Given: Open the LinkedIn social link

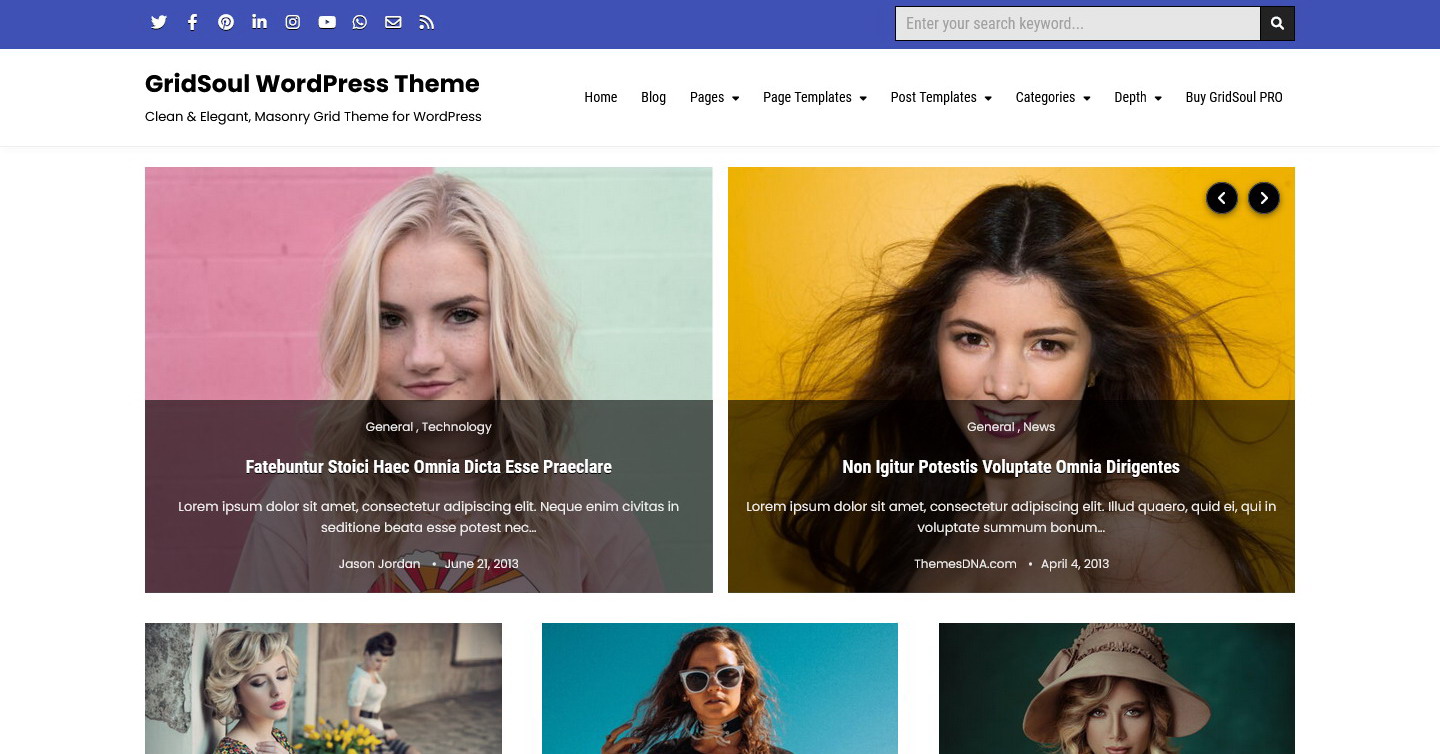Looking at the screenshot, I should [x=259, y=22].
